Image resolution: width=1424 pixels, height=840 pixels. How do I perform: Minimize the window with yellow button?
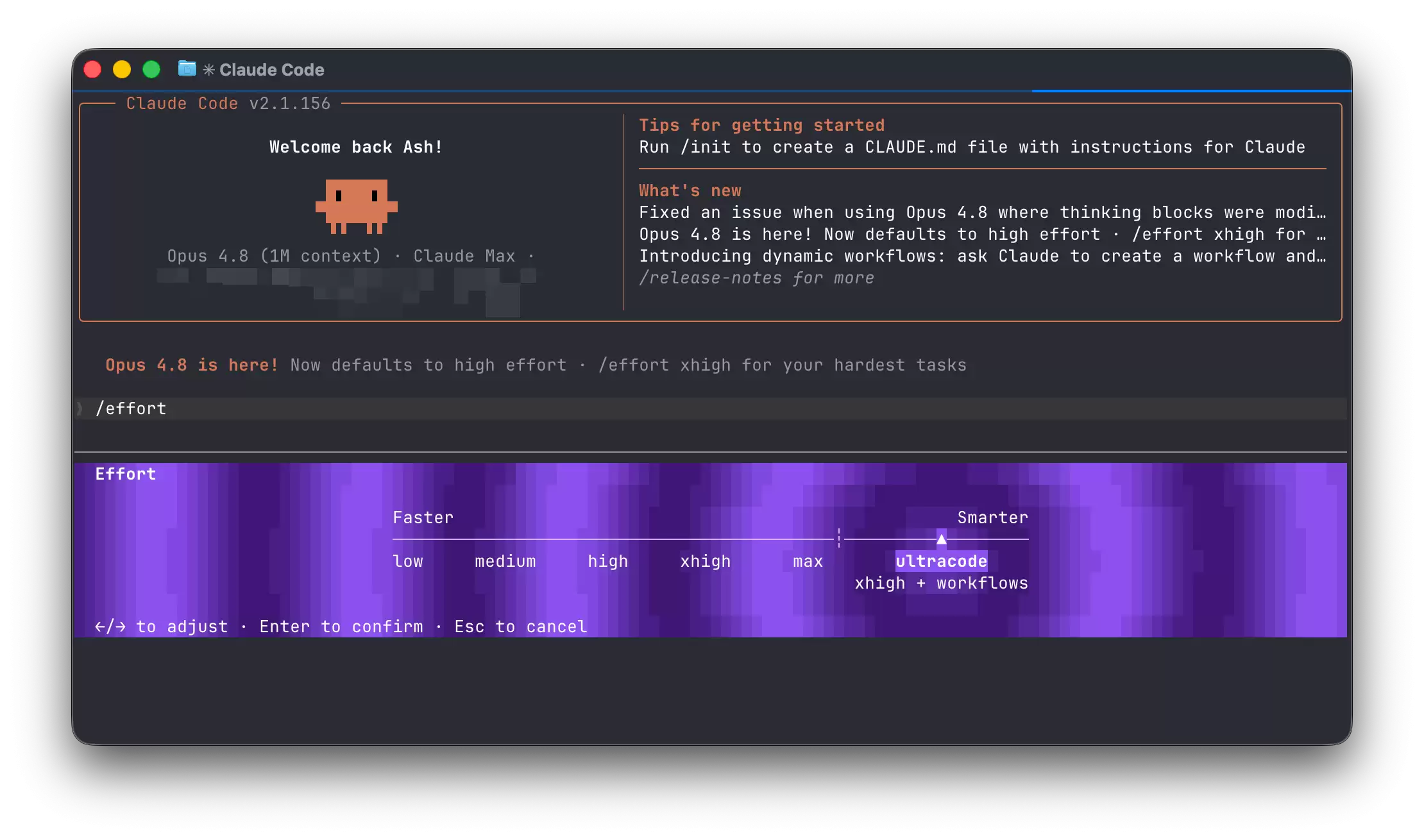point(122,69)
